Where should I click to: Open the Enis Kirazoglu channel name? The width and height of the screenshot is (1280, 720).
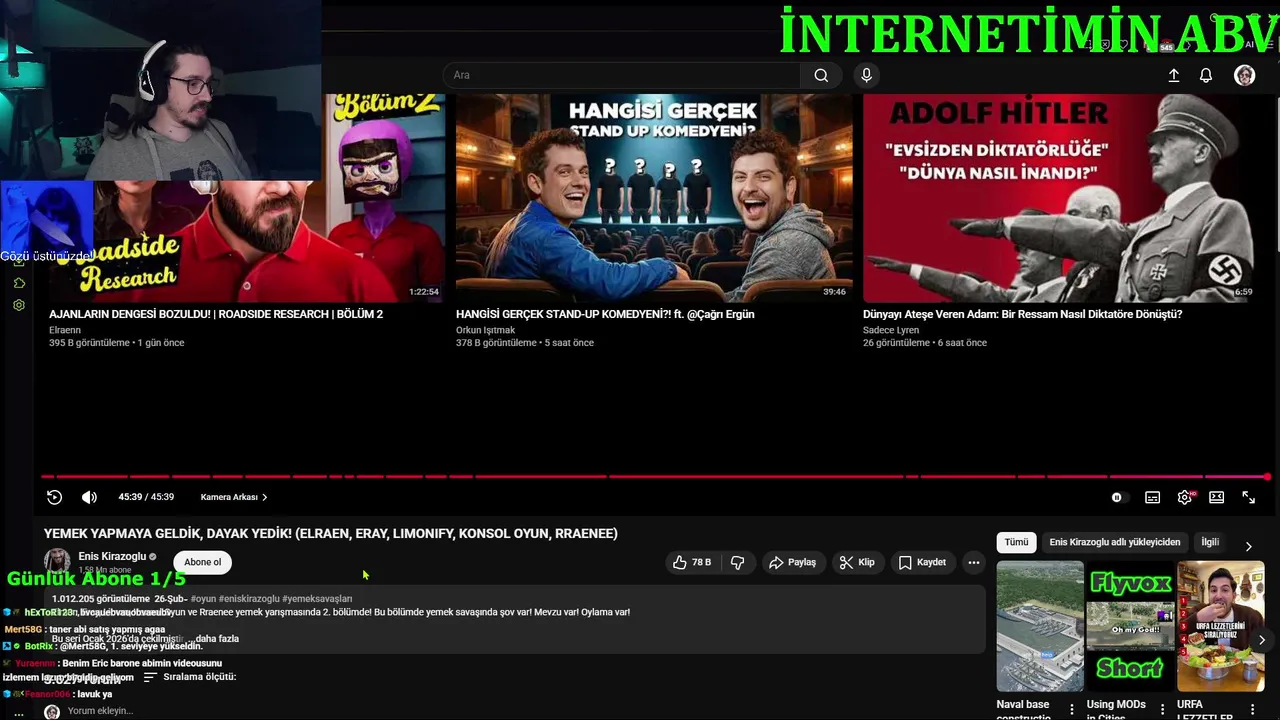pyautogui.click(x=112, y=556)
